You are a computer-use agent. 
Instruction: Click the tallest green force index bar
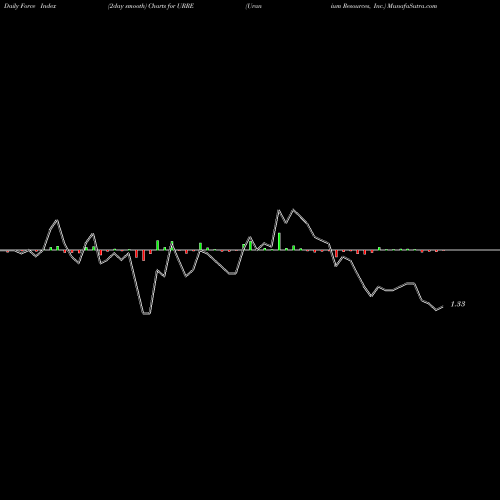tap(279, 241)
